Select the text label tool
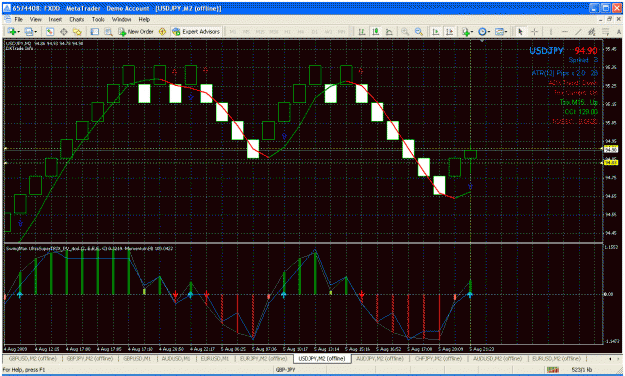 point(618,31)
